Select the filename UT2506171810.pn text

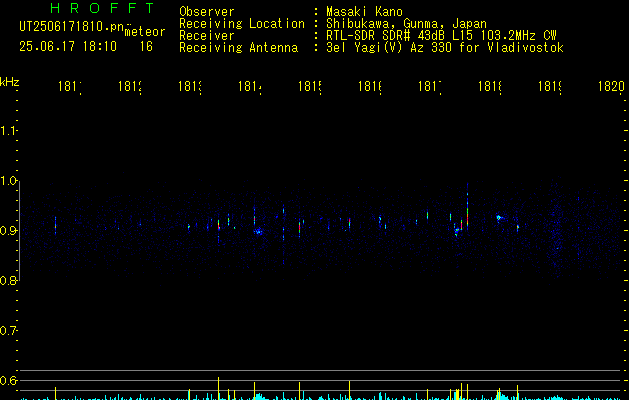(x=72, y=27)
